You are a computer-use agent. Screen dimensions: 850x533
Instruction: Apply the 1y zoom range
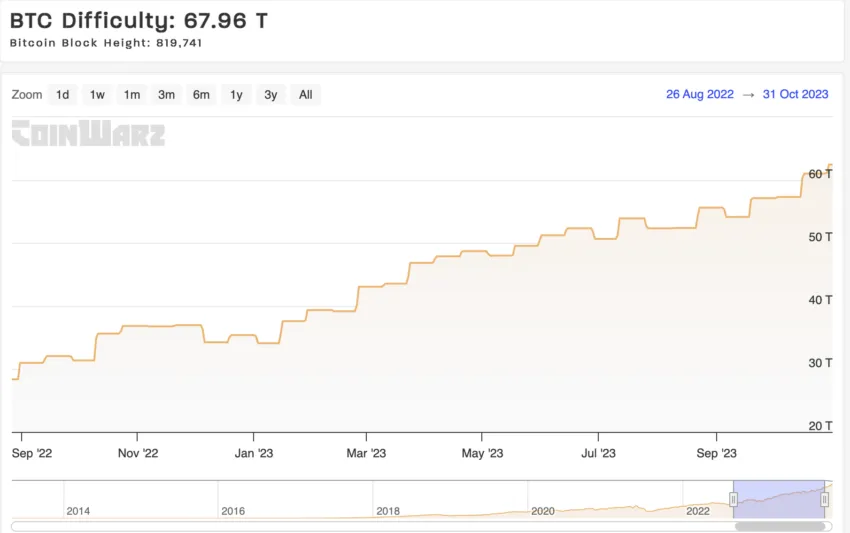236,95
